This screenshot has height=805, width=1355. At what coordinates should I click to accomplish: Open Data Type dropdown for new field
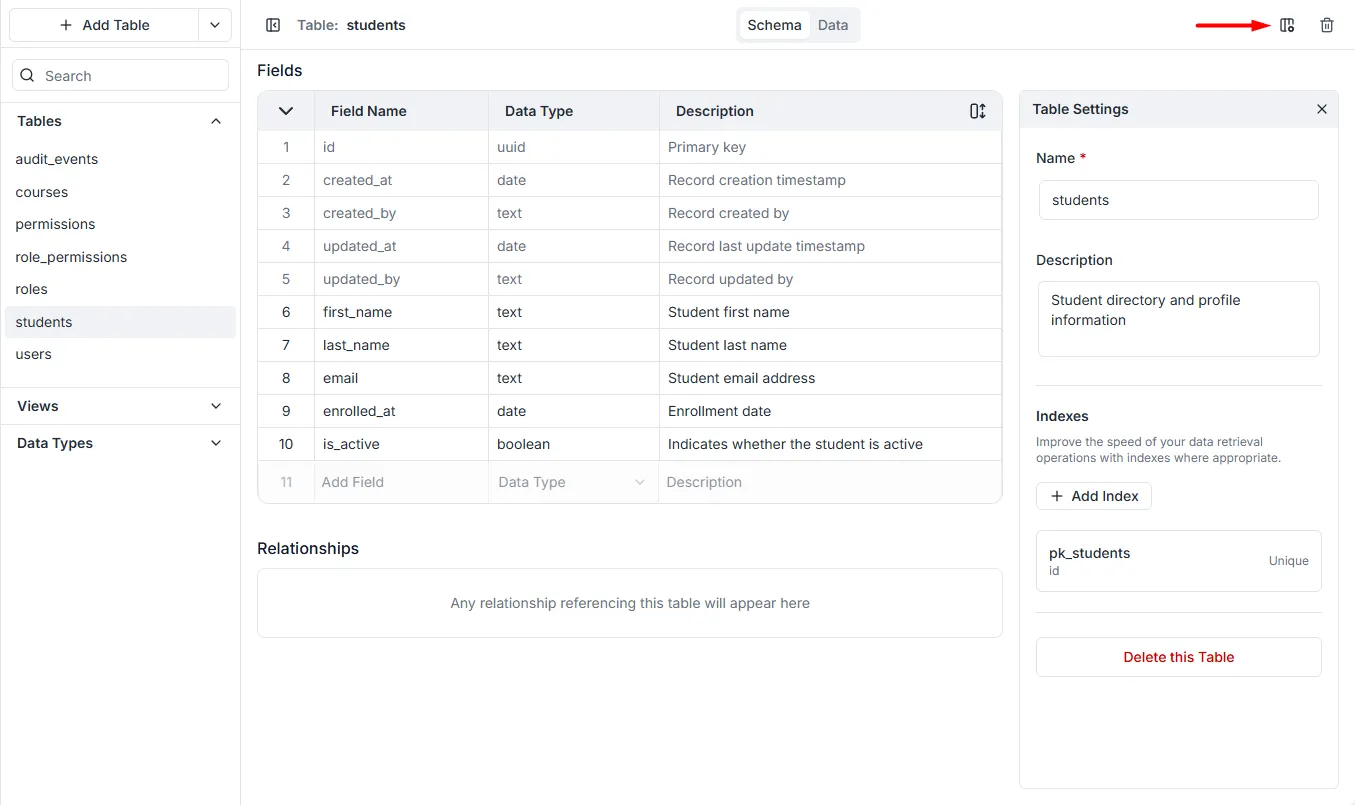coord(640,482)
